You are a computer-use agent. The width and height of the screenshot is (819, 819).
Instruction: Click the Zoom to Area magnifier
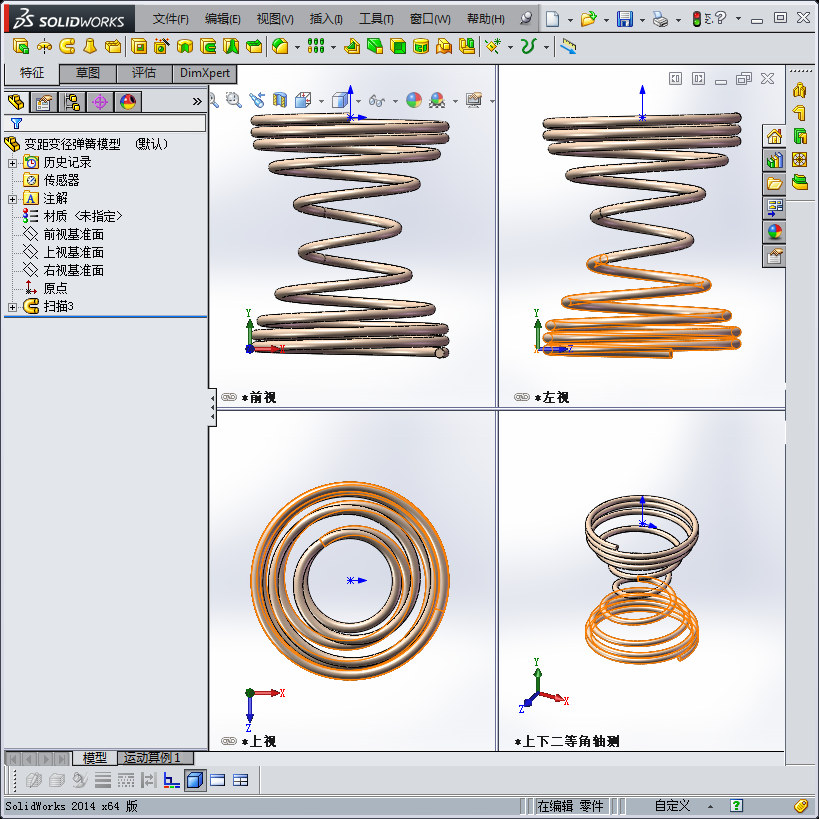(233, 100)
